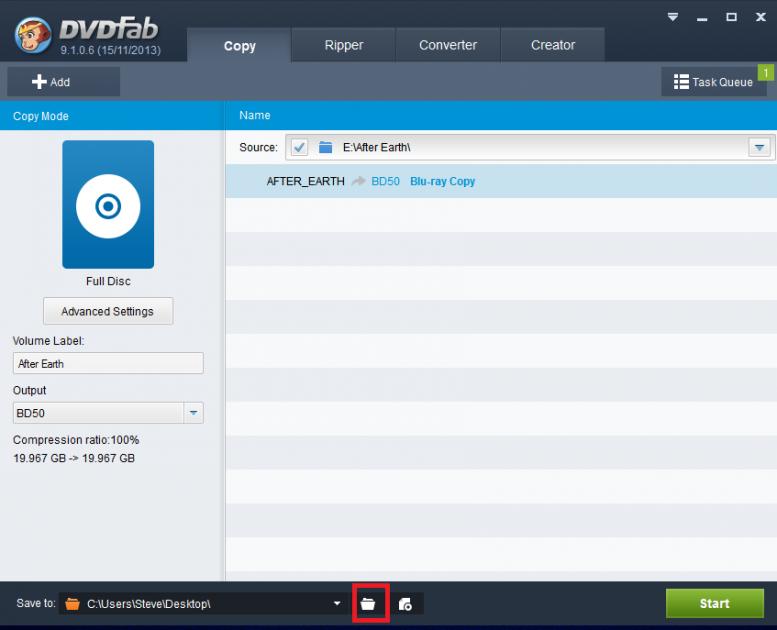Click the Volume Label text field

[x=108, y=364]
